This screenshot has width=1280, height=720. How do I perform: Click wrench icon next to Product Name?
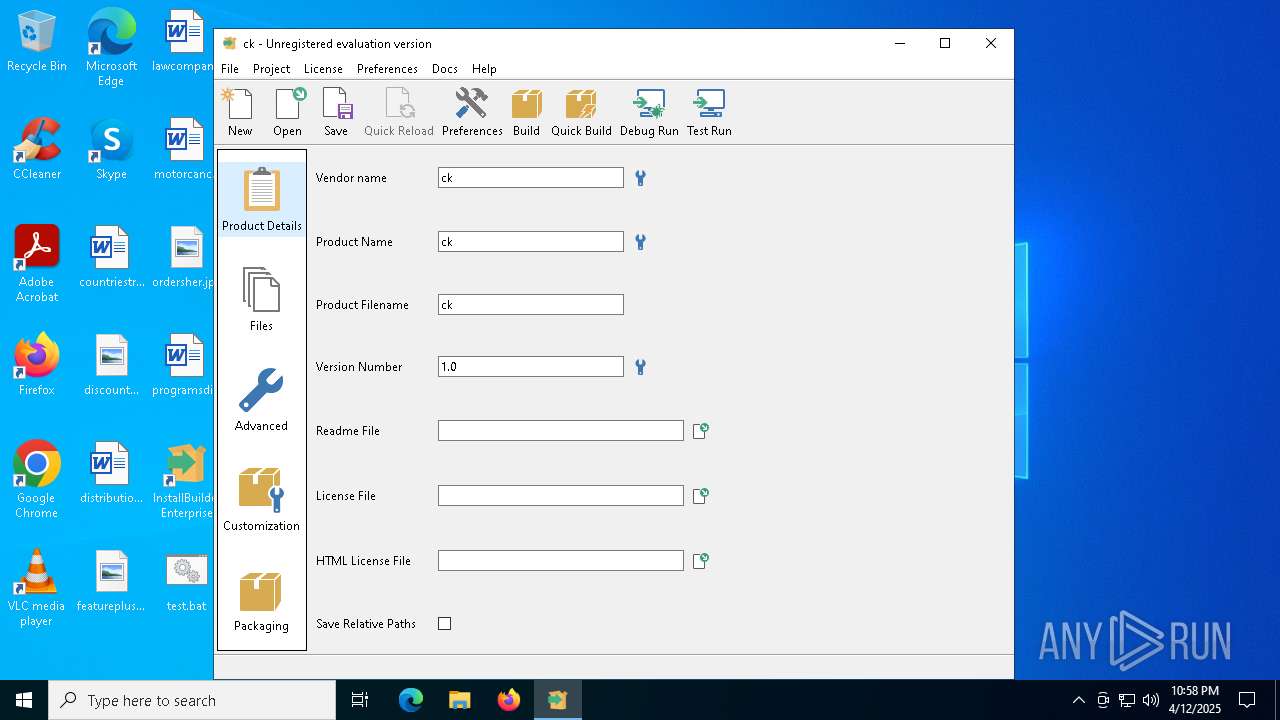[640, 242]
